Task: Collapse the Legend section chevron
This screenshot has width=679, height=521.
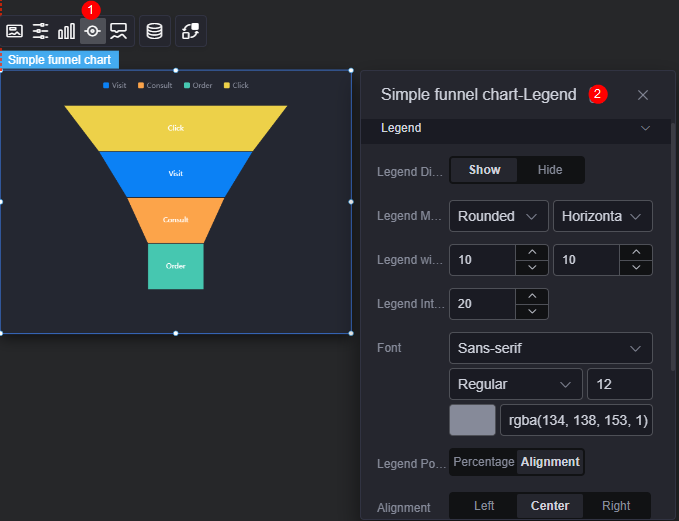Action: click(645, 128)
